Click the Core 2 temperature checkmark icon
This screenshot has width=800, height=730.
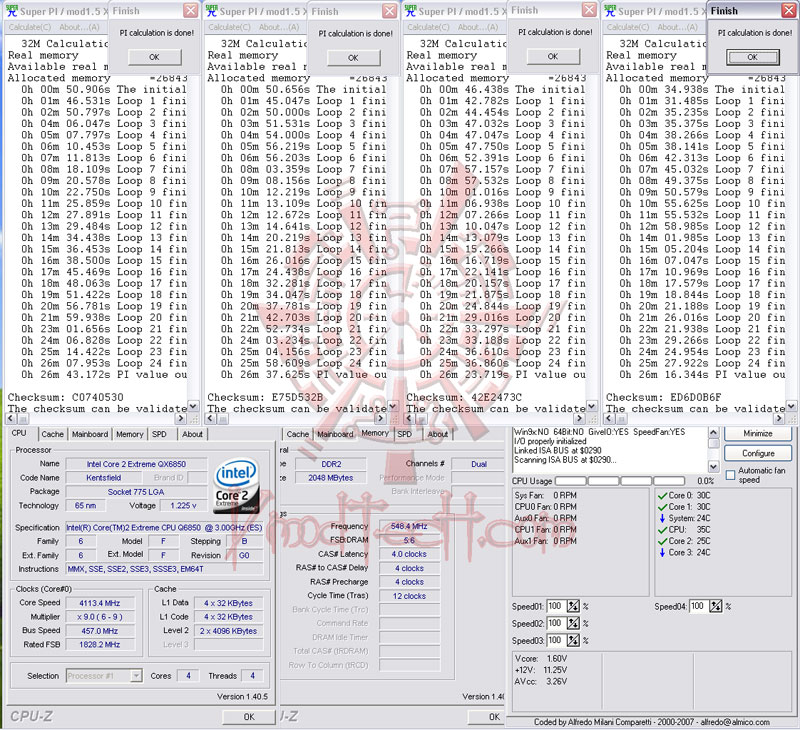662,541
